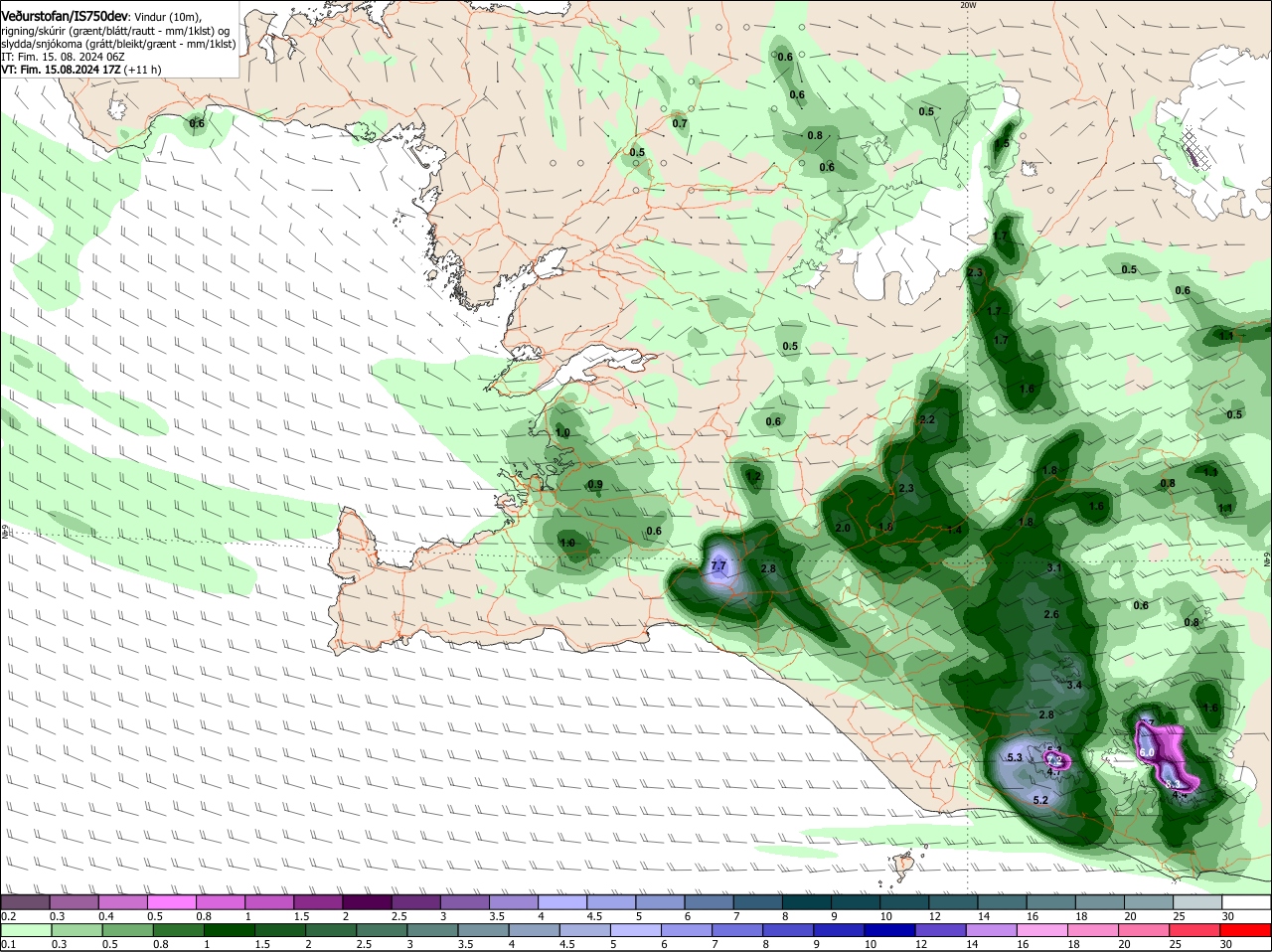Image resolution: width=1272 pixels, height=952 pixels.
Task: Click the 3.4 precipitation value
Action: [1074, 686]
